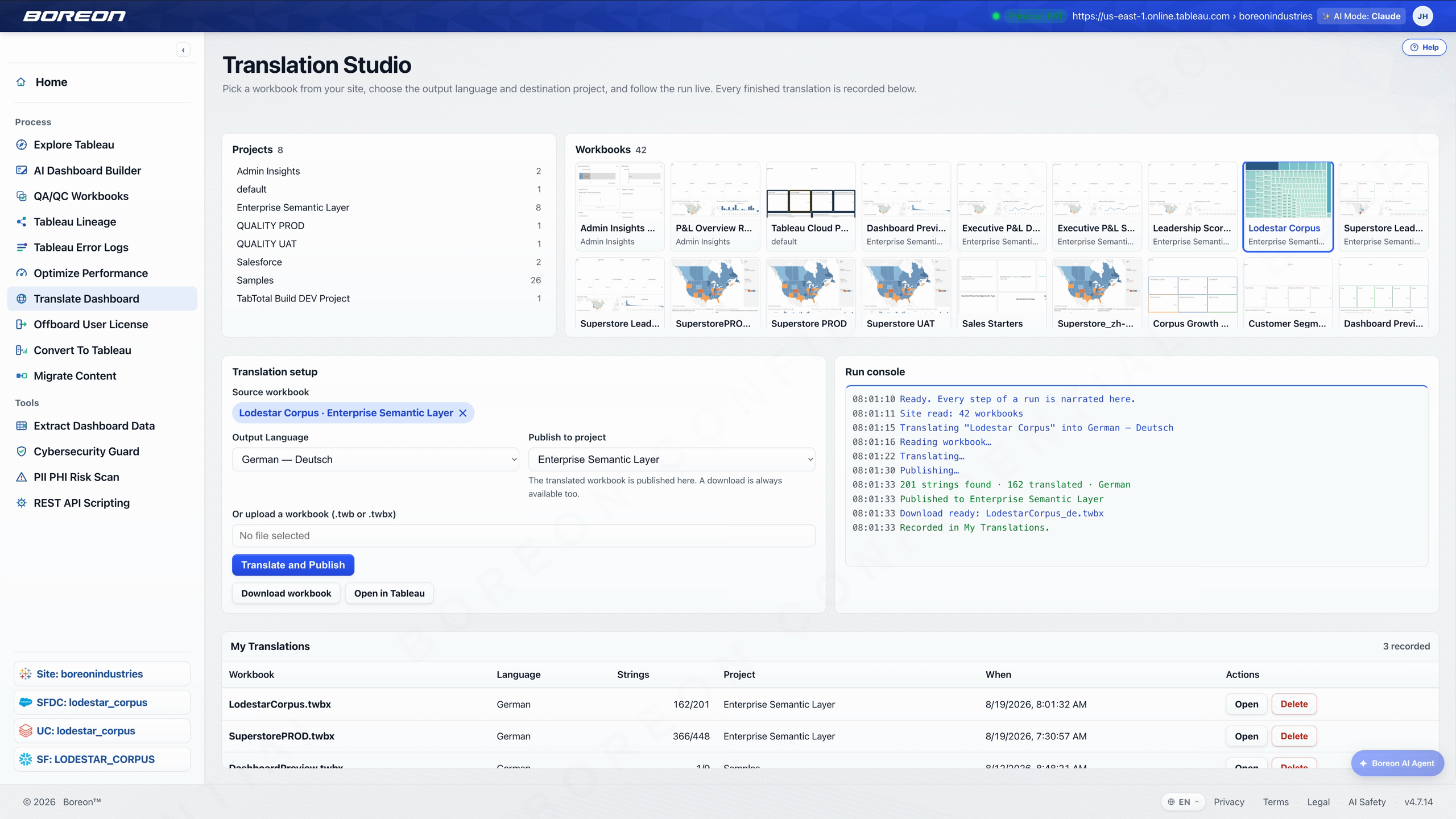The height and width of the screenshot is (819, 1456).
Task: Click the Translate and Publish button
Action: (x=293, y=565)
